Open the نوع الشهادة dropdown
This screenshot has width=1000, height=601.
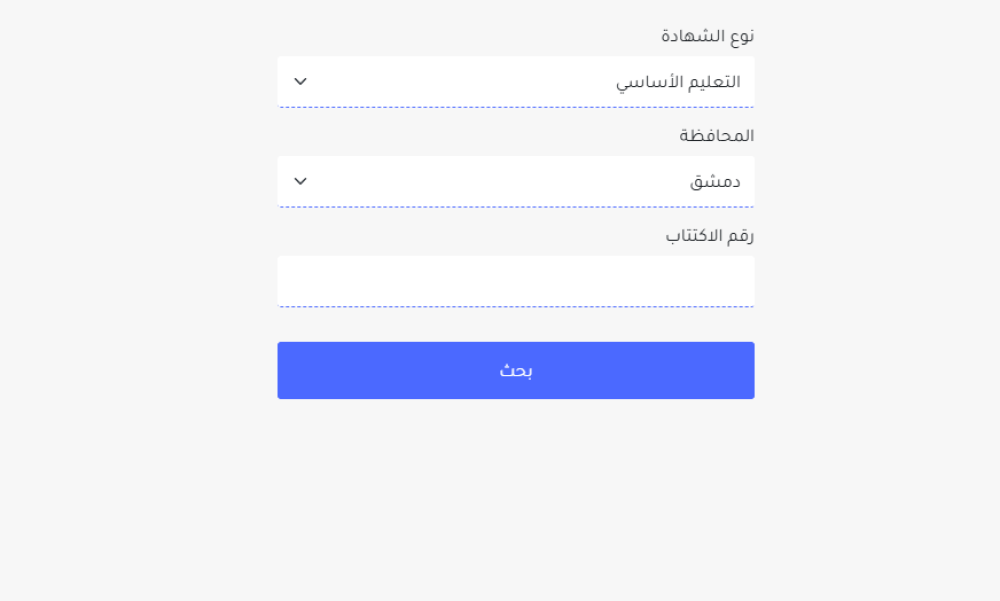(x=515, y=81)
